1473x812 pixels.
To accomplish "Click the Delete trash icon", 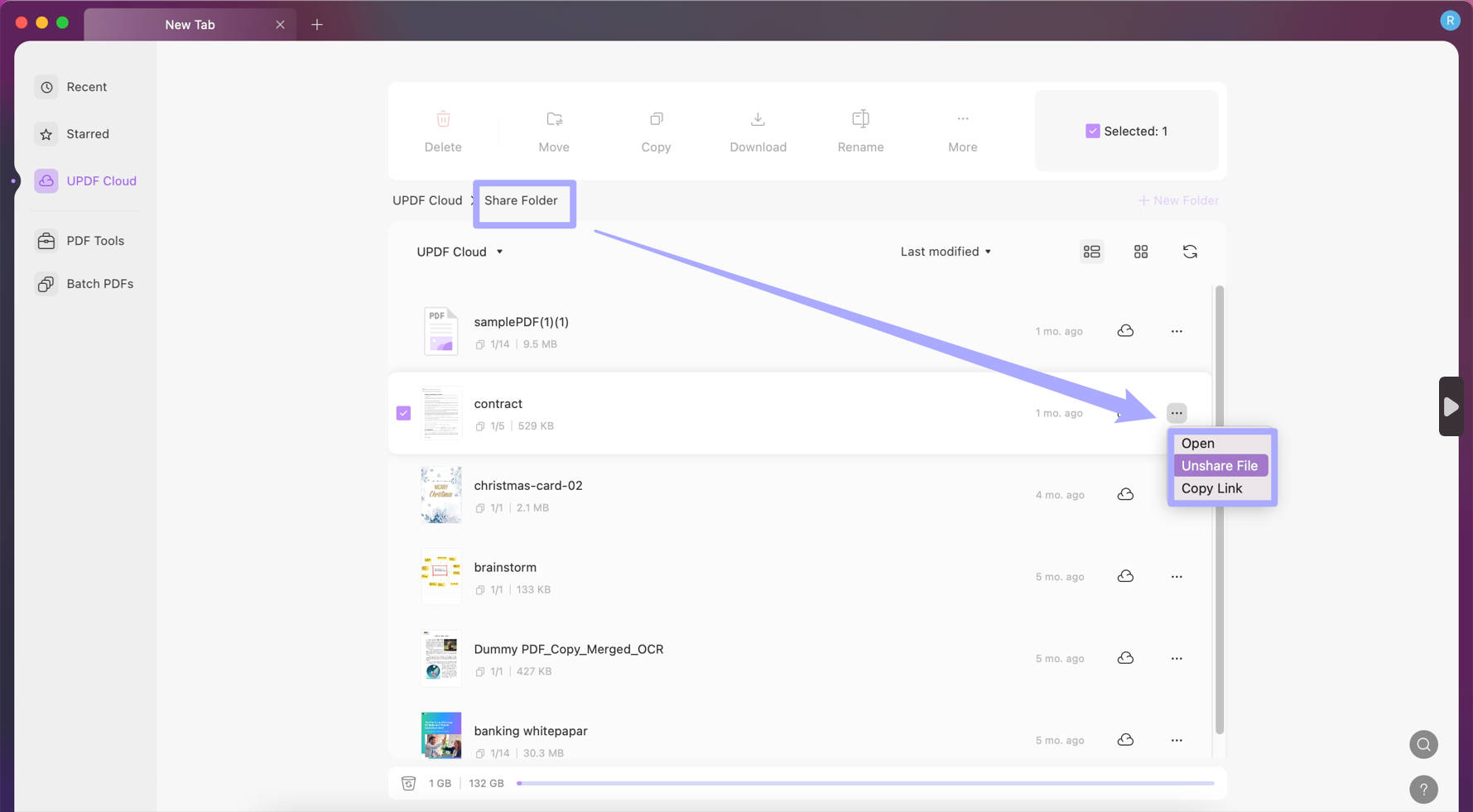I will click(443, 119).
